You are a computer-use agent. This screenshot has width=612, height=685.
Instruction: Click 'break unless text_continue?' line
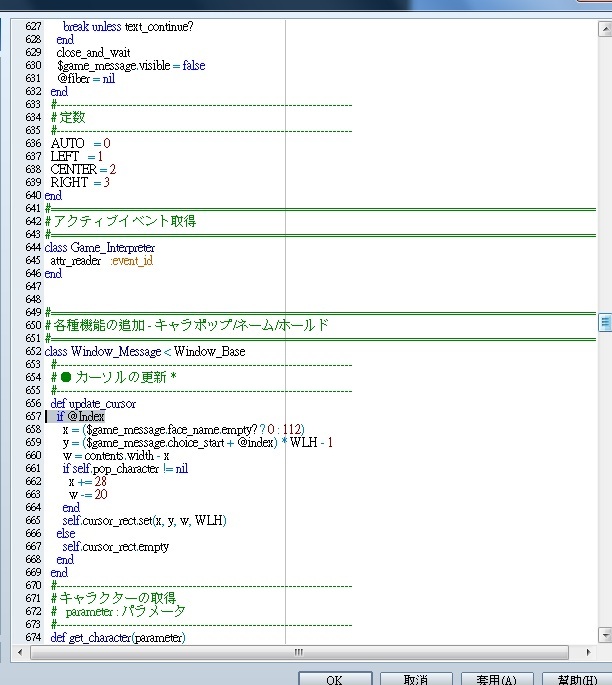[x=128, y=27]
